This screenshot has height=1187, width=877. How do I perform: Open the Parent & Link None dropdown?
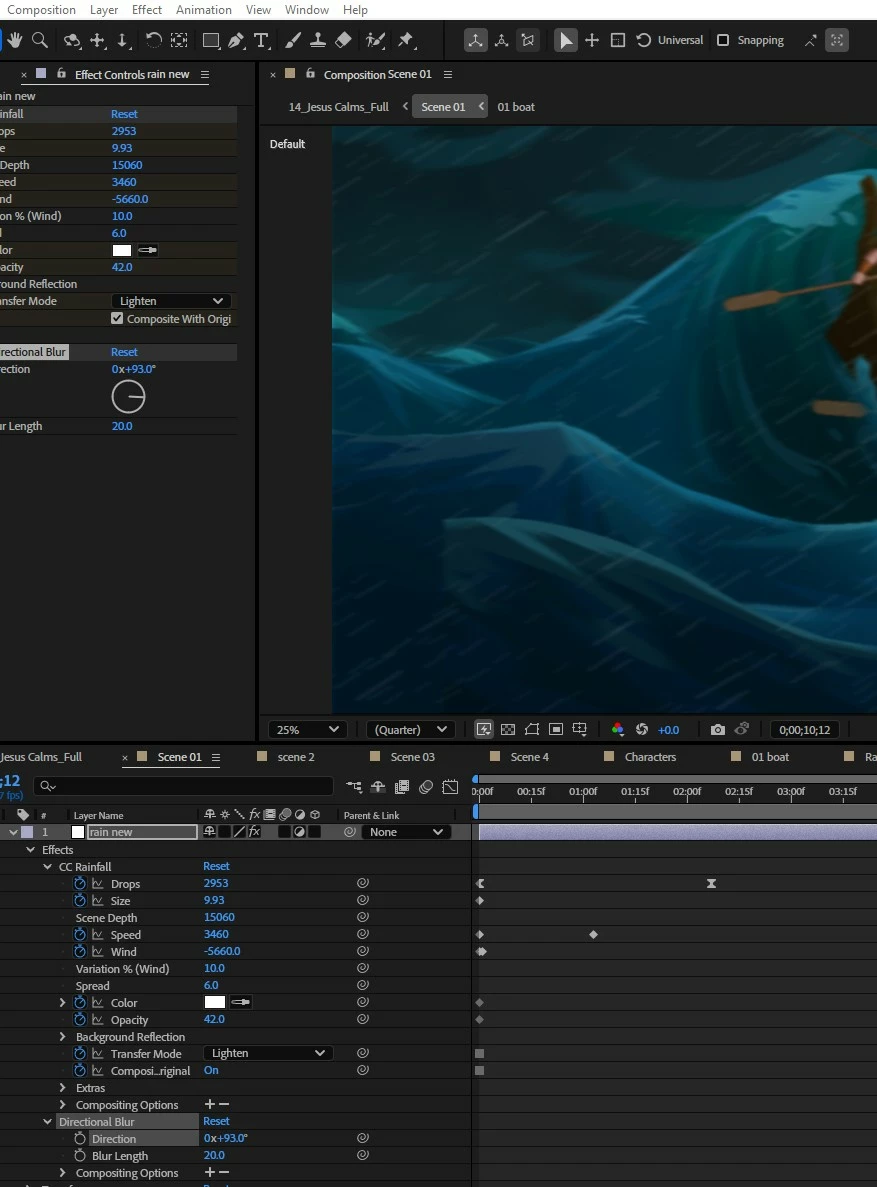pyautogui.click(x=406, y=831)
